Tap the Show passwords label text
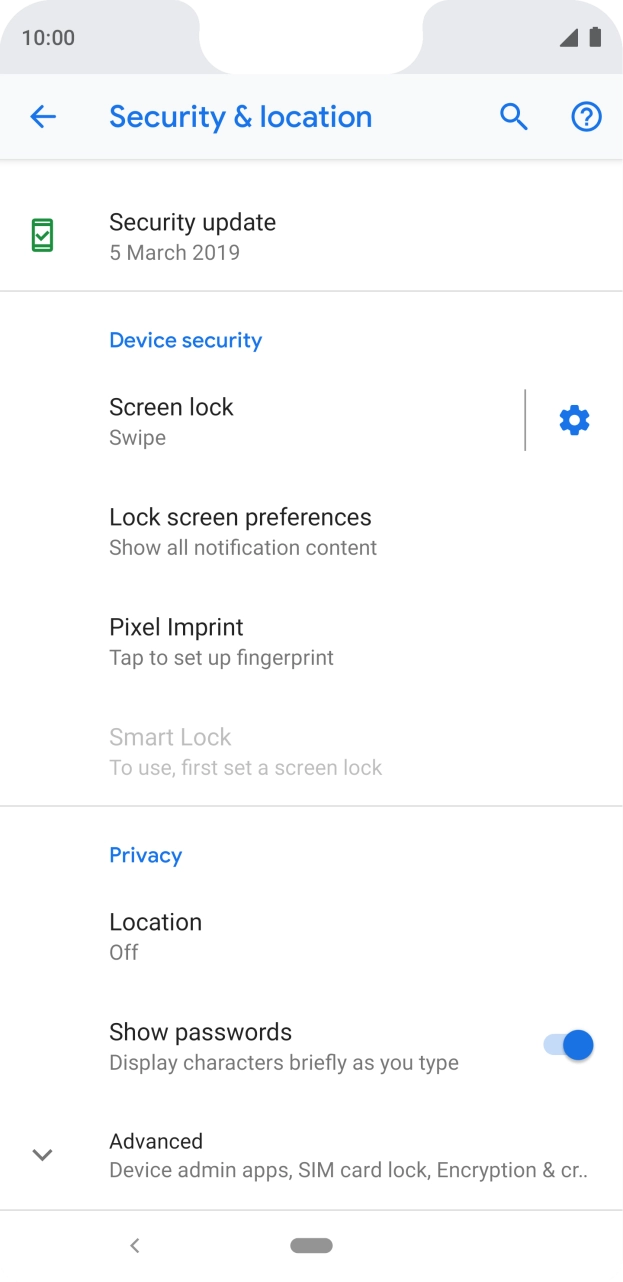Screen dimensions: 623x1282 coord(200,1032)
